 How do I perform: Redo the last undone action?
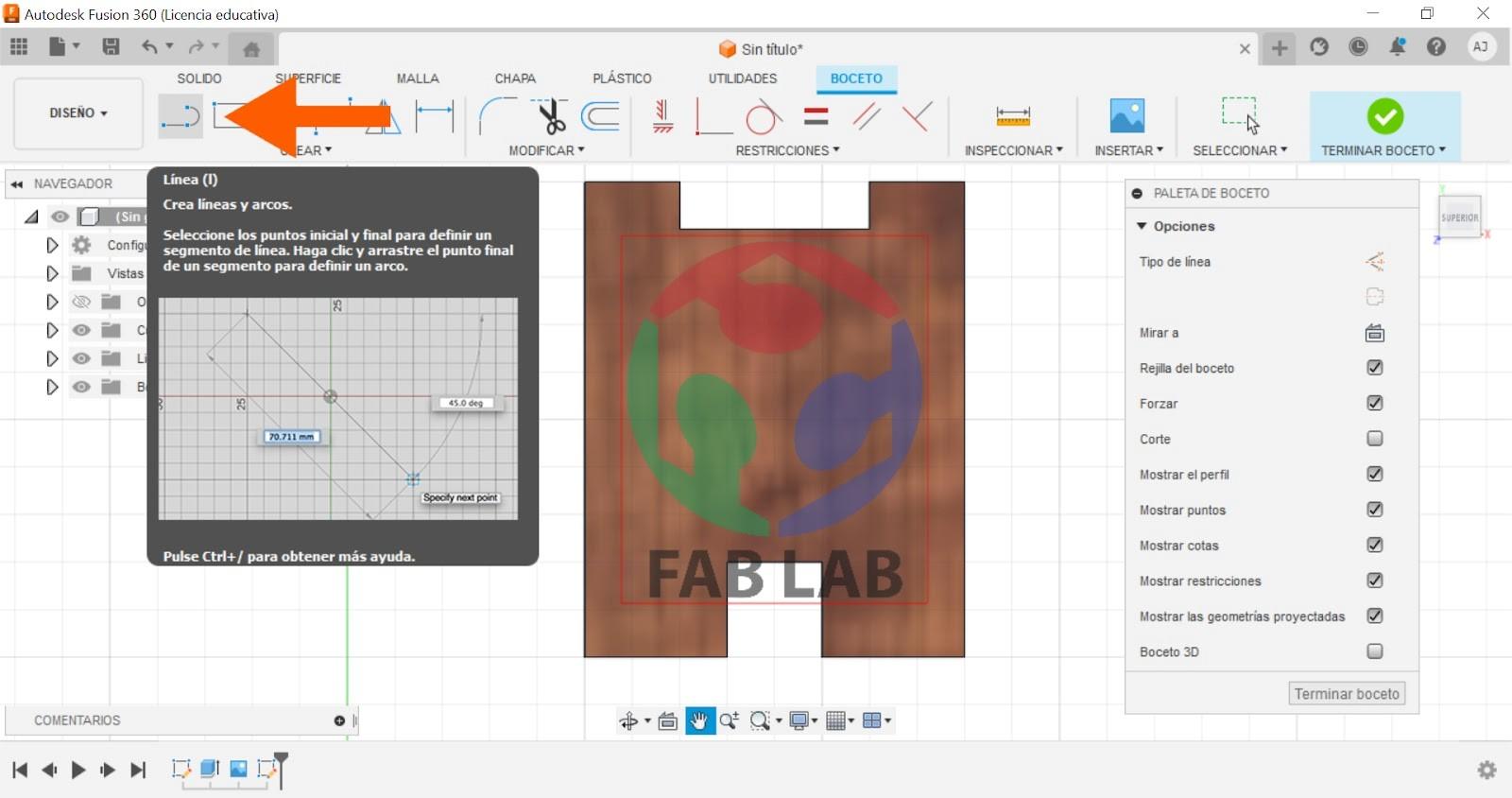(x=196, y=46)
